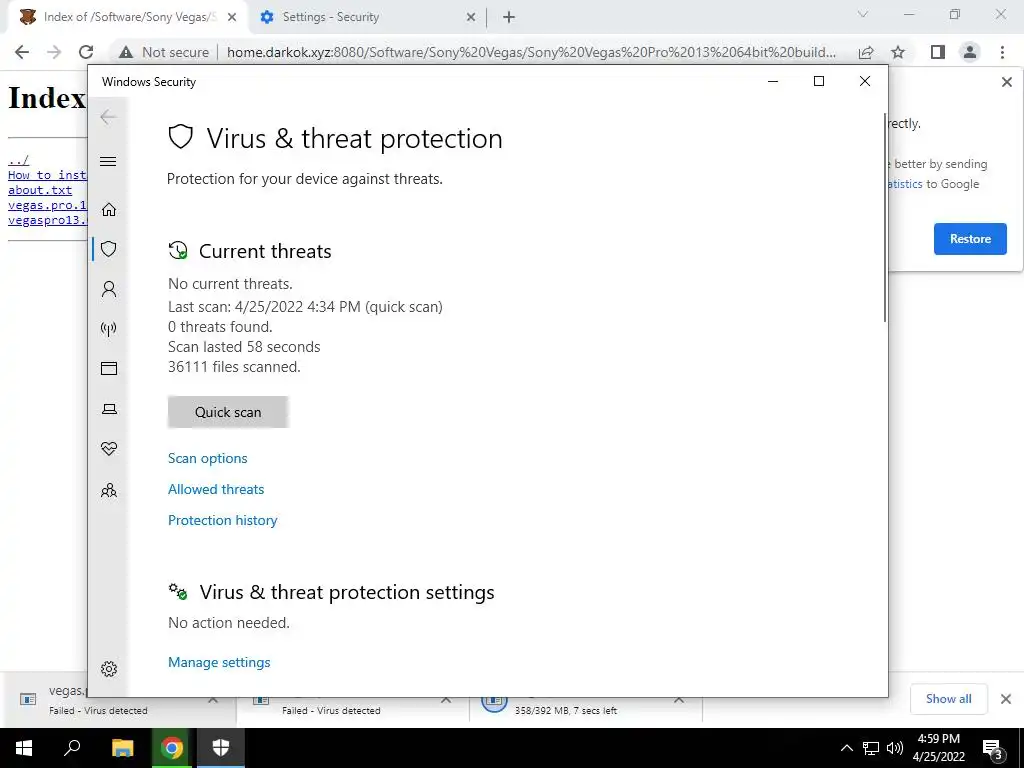The width and height of the screenshot is (1024, 768).
Task: Click Chrome icon in taskbar
Action: click(x=172, y=748)
